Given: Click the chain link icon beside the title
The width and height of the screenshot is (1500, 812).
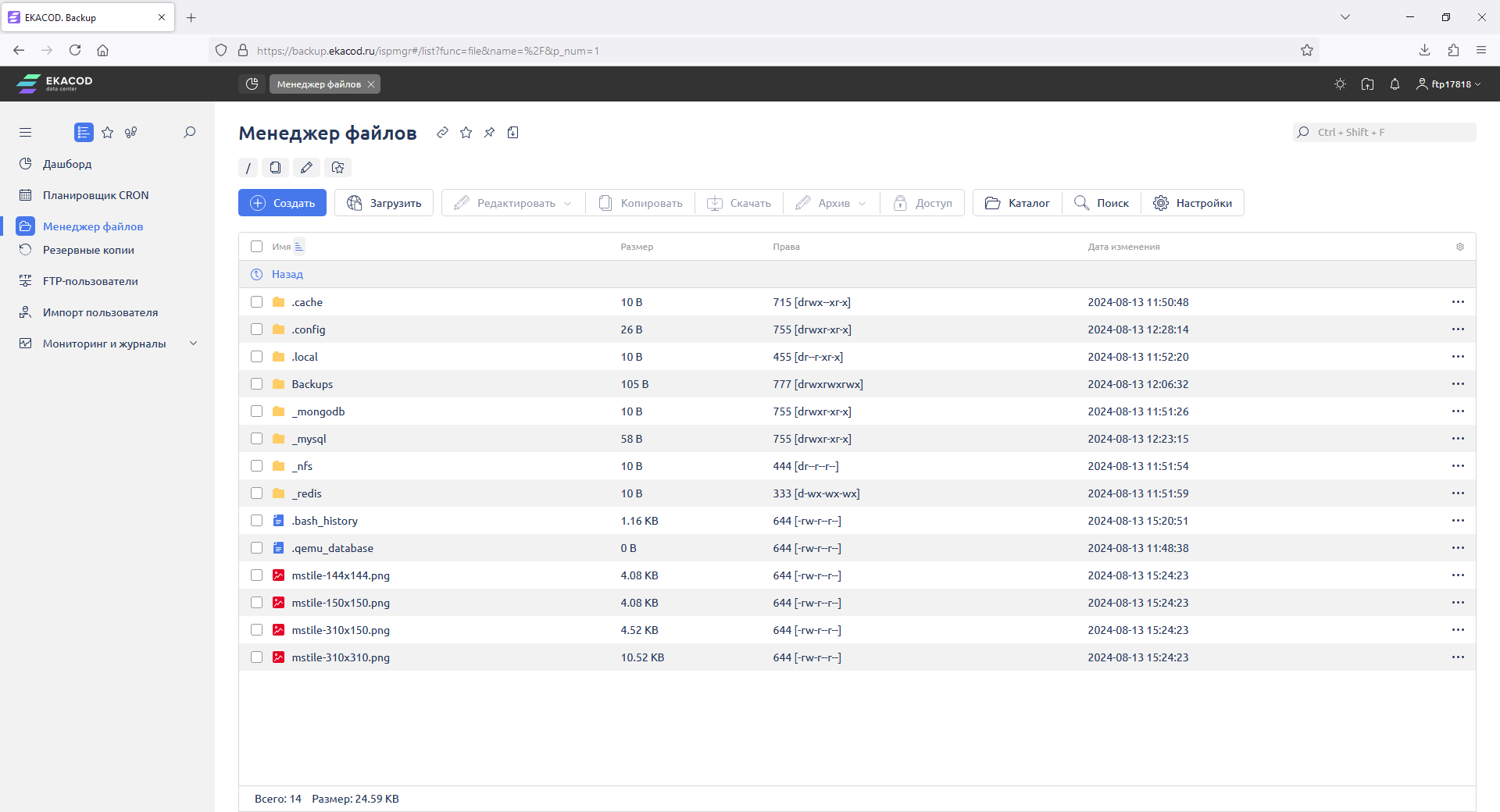Looking at the screenshot, I should pyautogui.click(x=442, y=133).
